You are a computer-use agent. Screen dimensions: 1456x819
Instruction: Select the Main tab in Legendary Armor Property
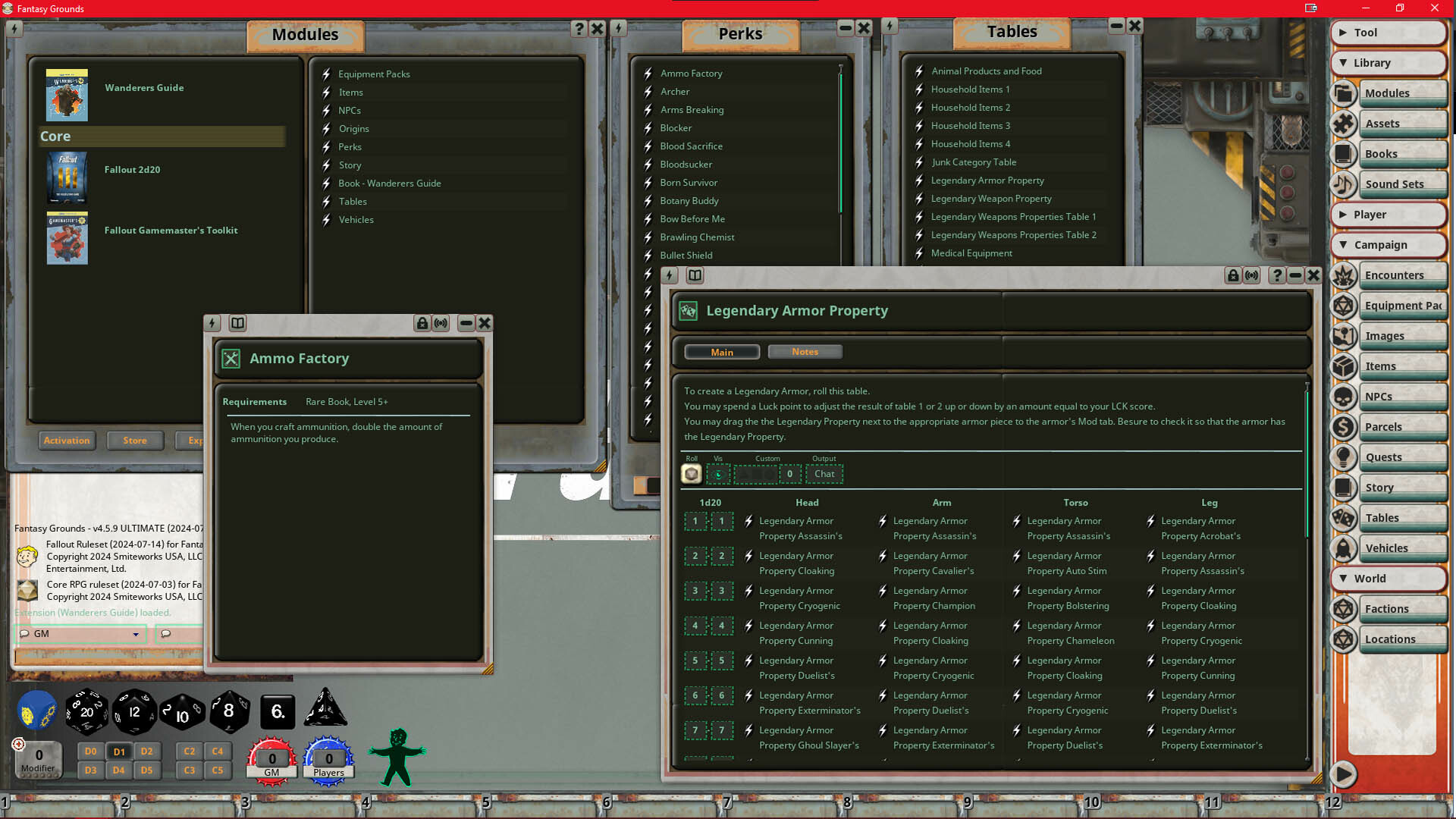click(x=721, y=351)
